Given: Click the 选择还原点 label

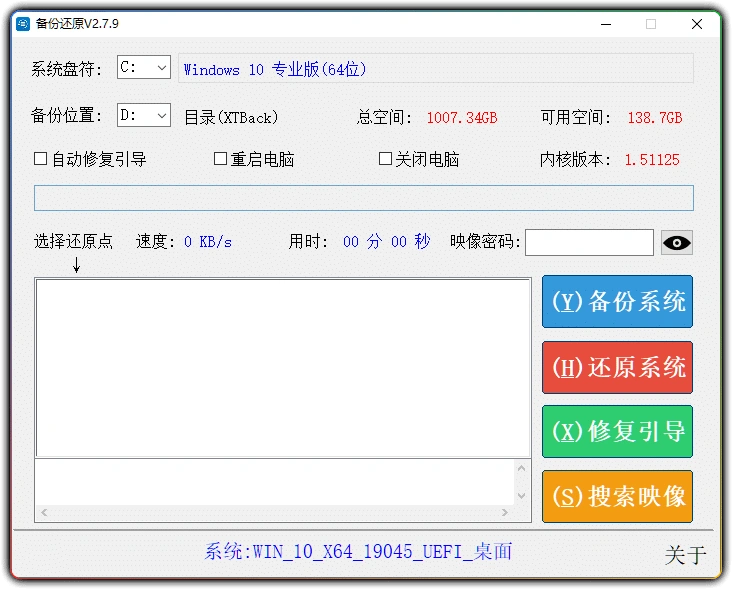Looking at the screenshot, I should (x=73, y=241).
